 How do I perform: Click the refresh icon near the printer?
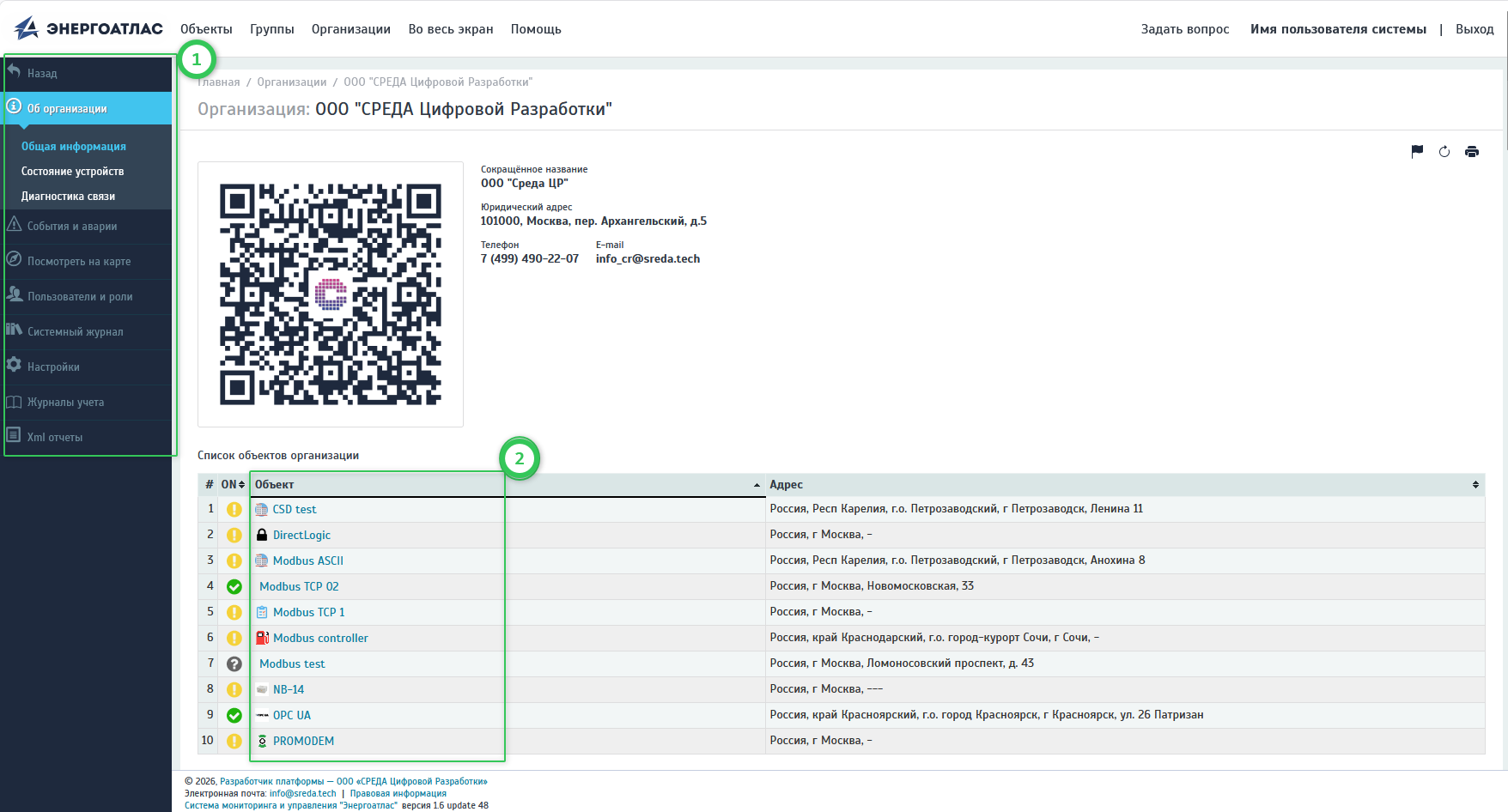(x=1444, y=152)
